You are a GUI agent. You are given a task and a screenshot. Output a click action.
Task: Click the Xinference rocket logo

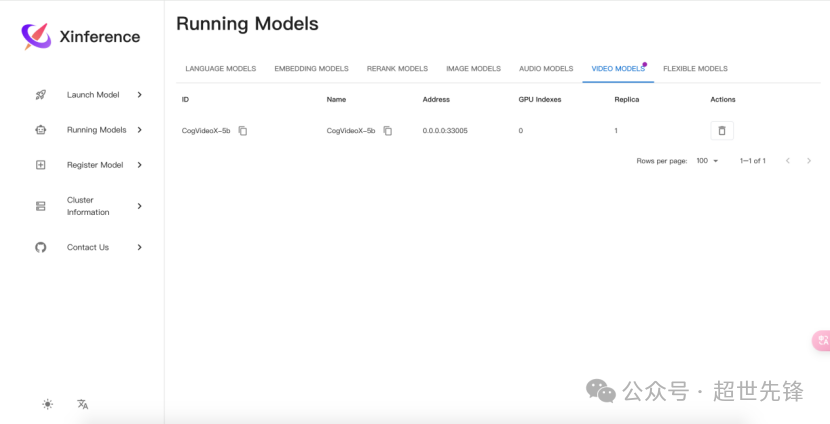pos(36,37)
